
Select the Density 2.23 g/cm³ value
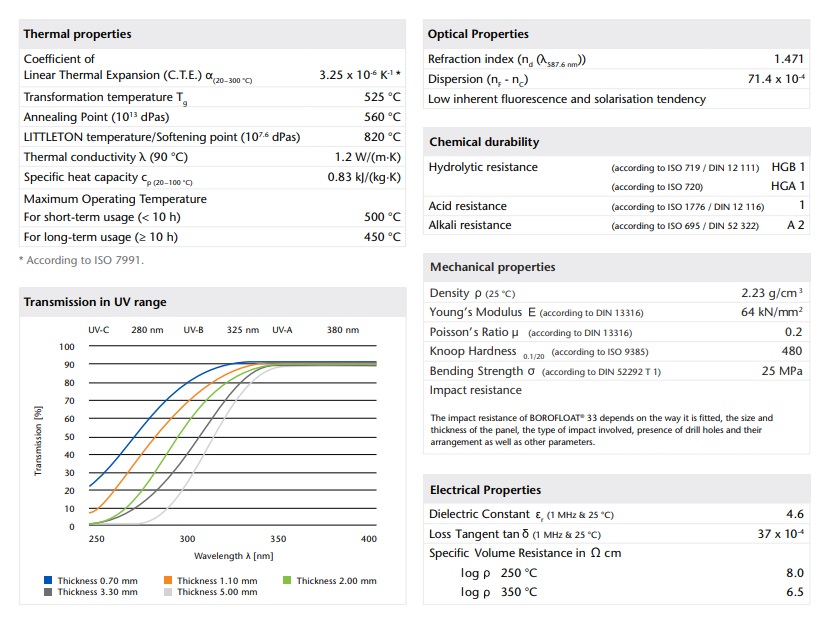(x=772, y=293)
